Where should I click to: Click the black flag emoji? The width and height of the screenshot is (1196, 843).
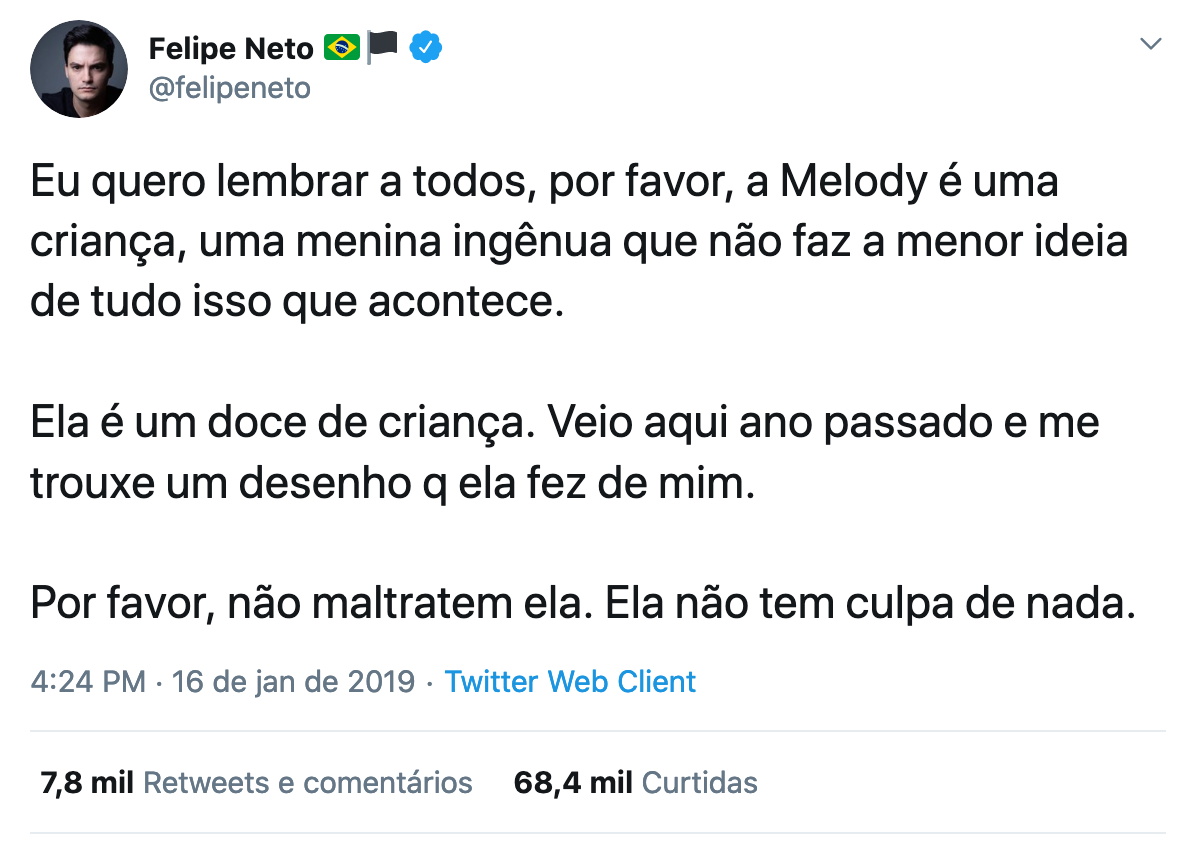click(382, 46)
